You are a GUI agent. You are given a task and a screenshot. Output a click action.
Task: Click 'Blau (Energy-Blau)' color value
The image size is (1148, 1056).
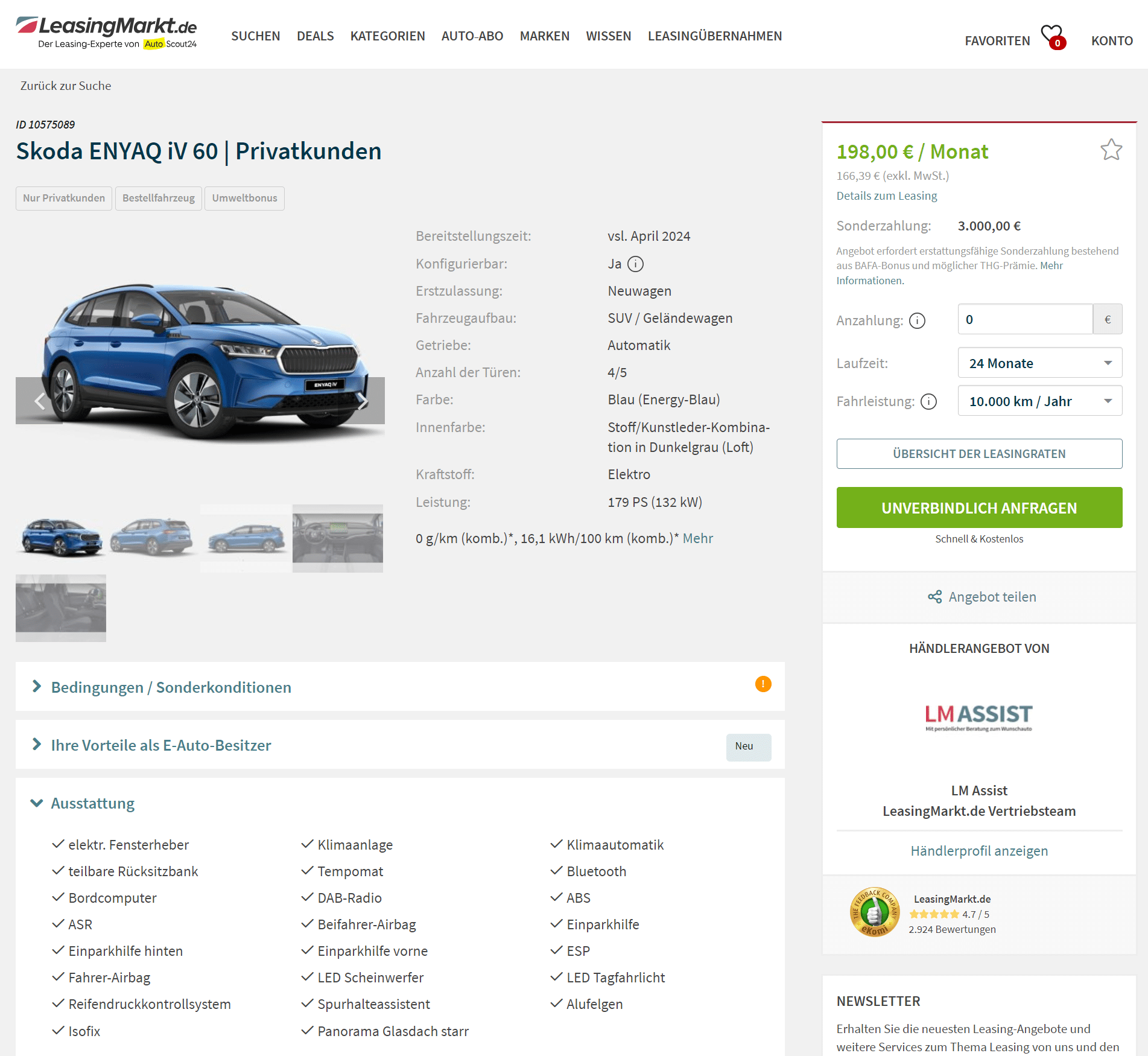pyautogui.click(x=664, y=399)
